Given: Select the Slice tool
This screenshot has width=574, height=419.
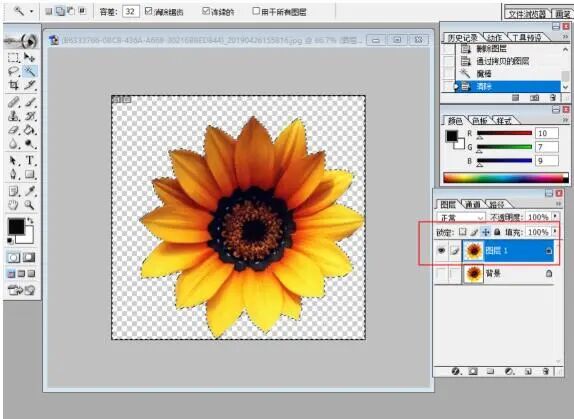Looking at the screenshot, I should [29, 85].
